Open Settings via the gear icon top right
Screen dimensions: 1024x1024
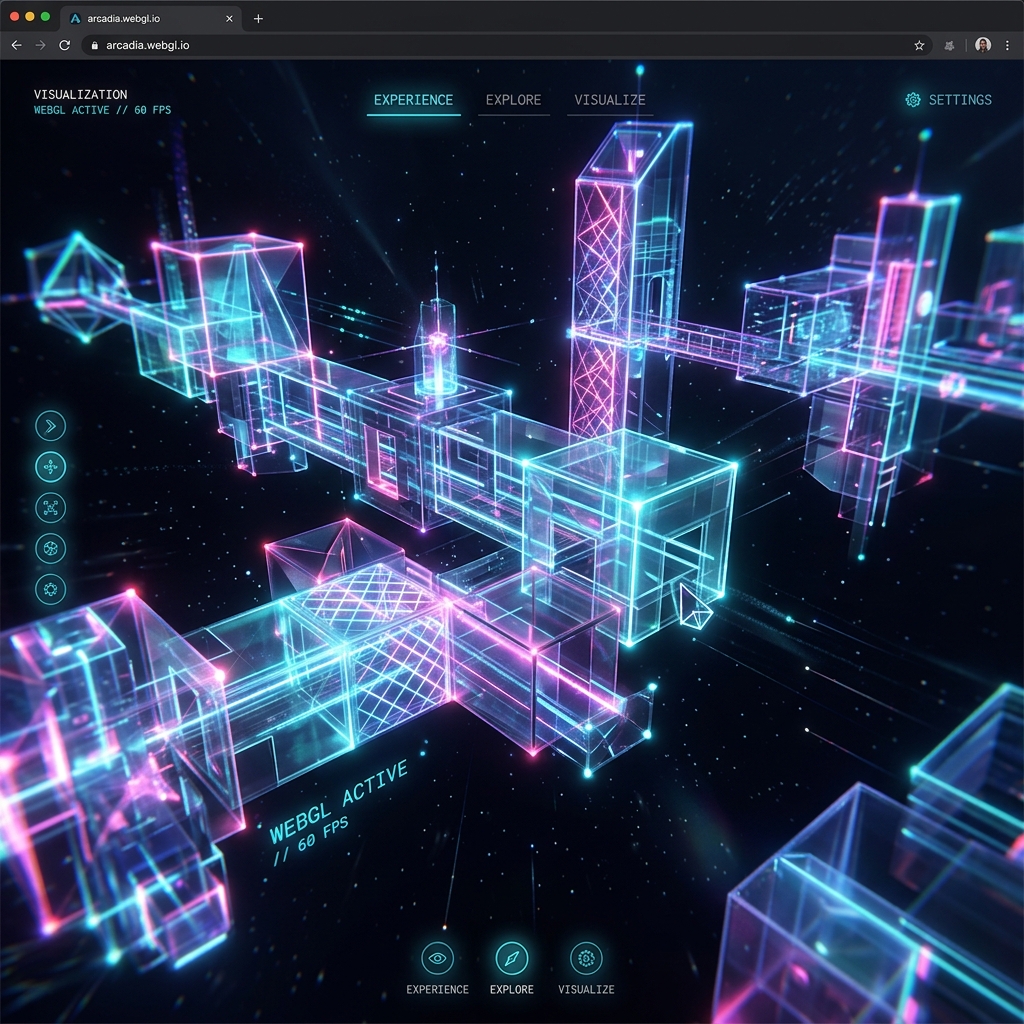click(910, 100)
